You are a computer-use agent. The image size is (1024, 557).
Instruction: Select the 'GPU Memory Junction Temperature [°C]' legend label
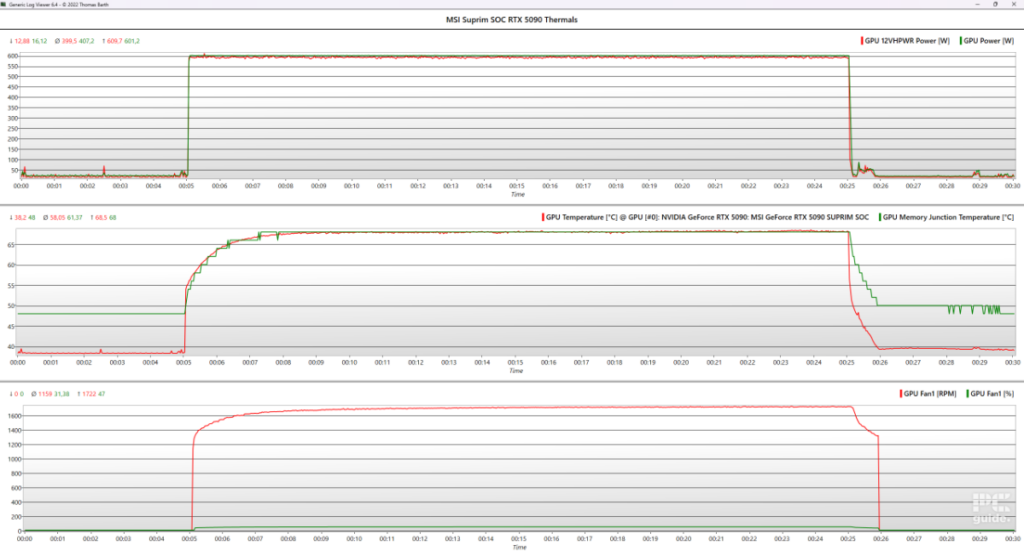[x=948, y=217]
